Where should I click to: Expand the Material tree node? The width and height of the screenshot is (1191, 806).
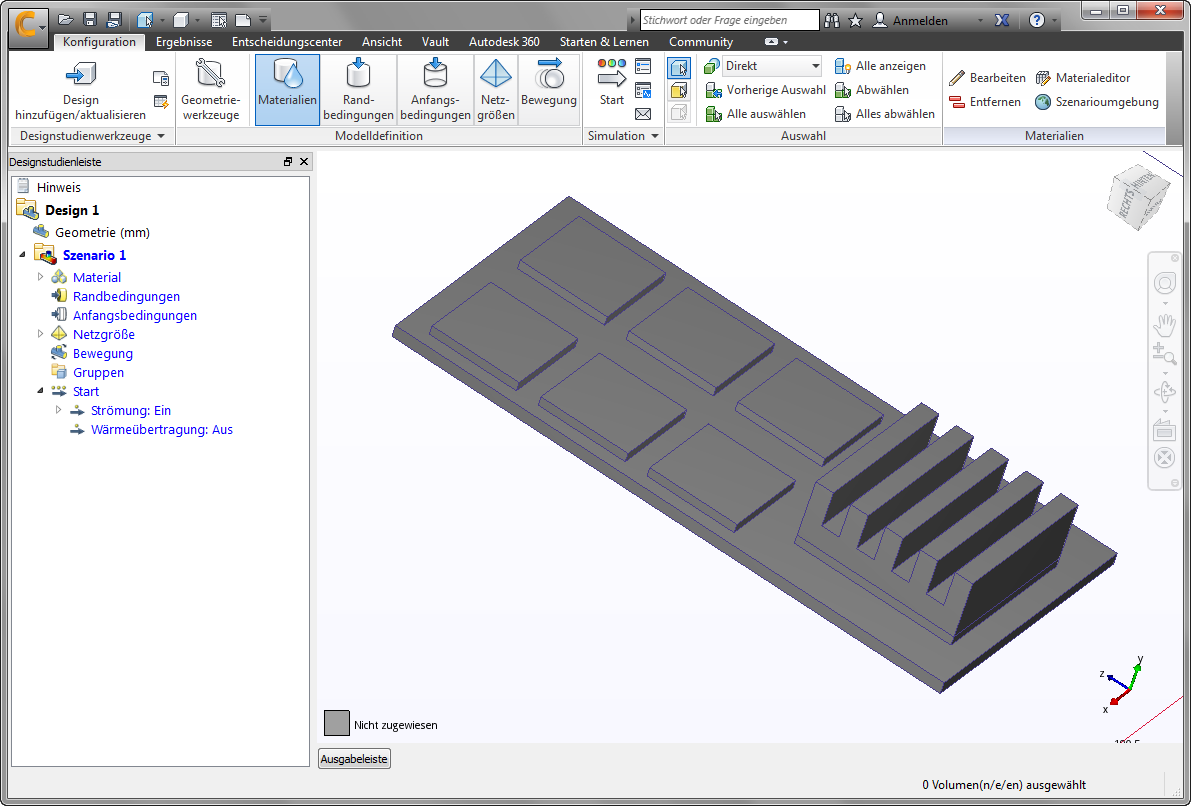tap(40, 277)
